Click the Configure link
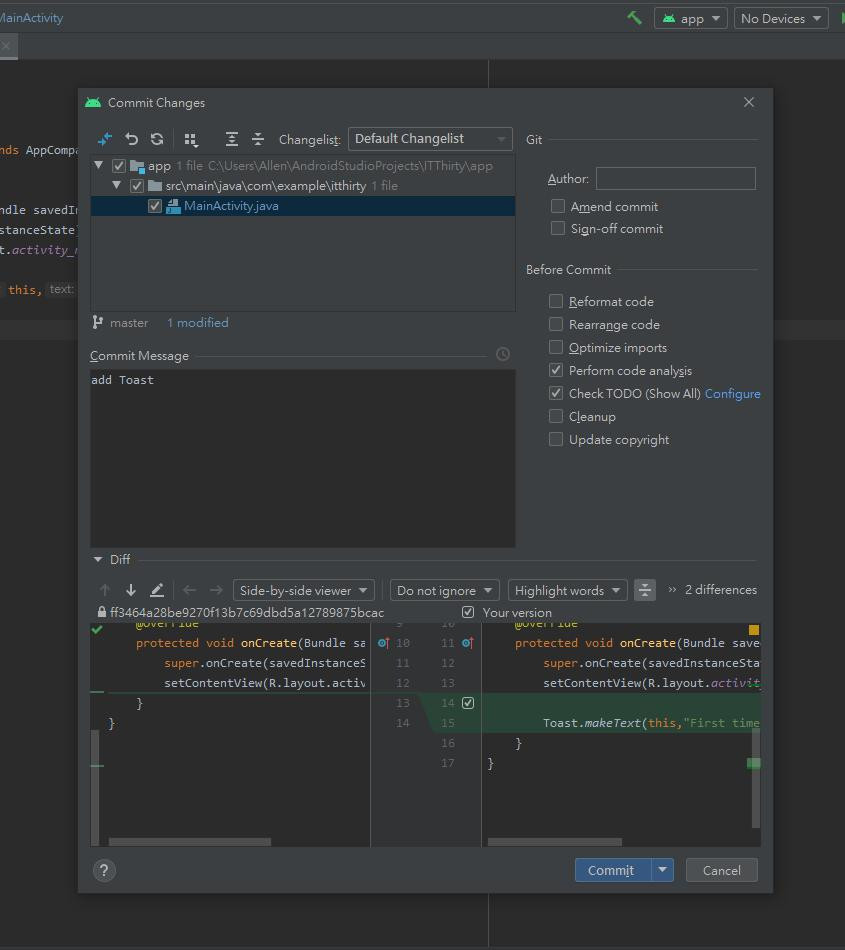Image resolution: width=845 pixels, height=950 pixels. (x=732, y=393)
